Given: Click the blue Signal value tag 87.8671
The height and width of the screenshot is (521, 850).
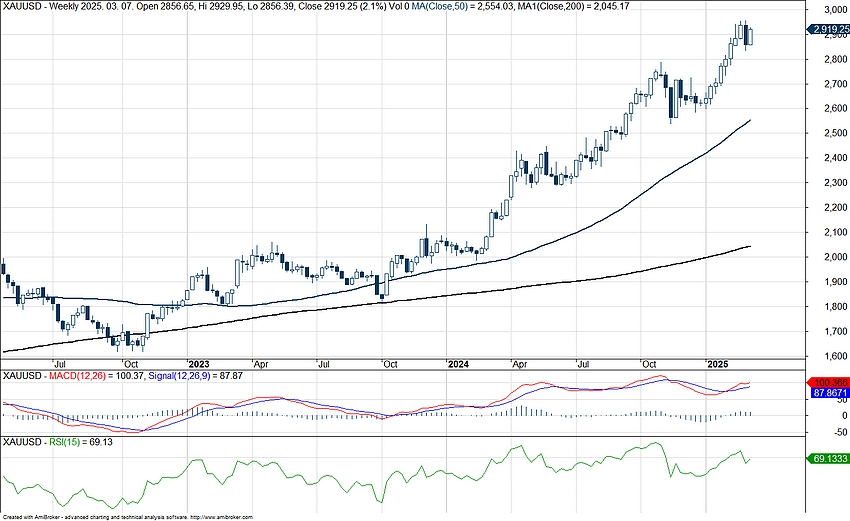Looking at the screenshot, I should point(825,394).
